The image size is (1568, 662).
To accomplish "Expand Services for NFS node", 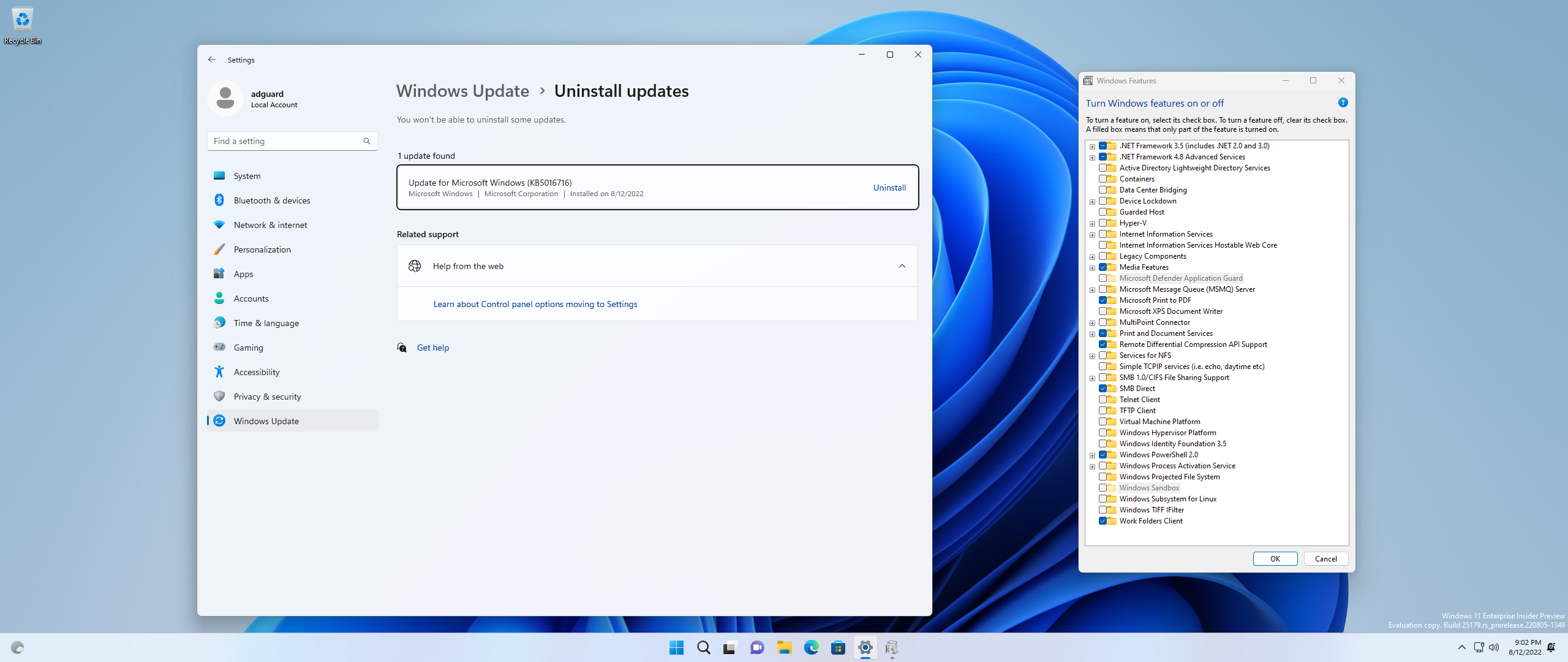I will coord(1092,356).
